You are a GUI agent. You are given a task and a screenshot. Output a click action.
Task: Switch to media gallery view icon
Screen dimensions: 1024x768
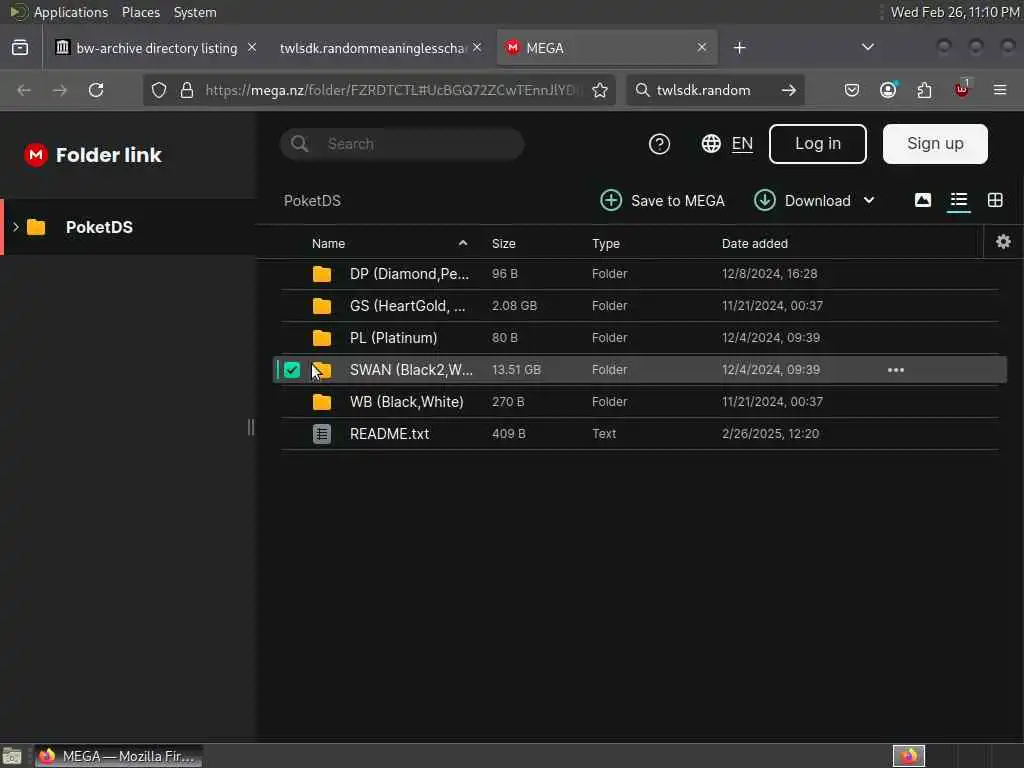[922, 200]
